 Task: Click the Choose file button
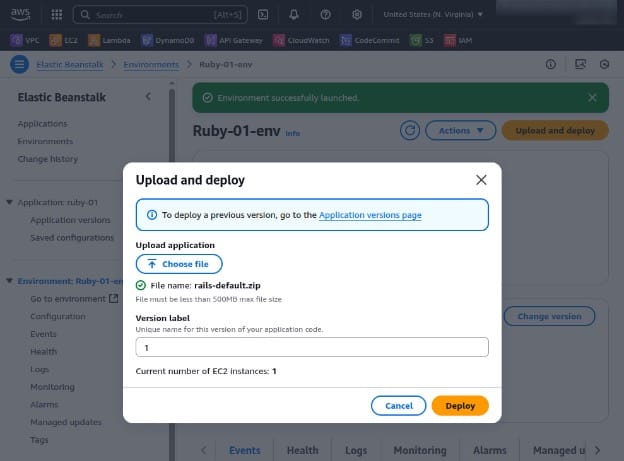point(179,264)
